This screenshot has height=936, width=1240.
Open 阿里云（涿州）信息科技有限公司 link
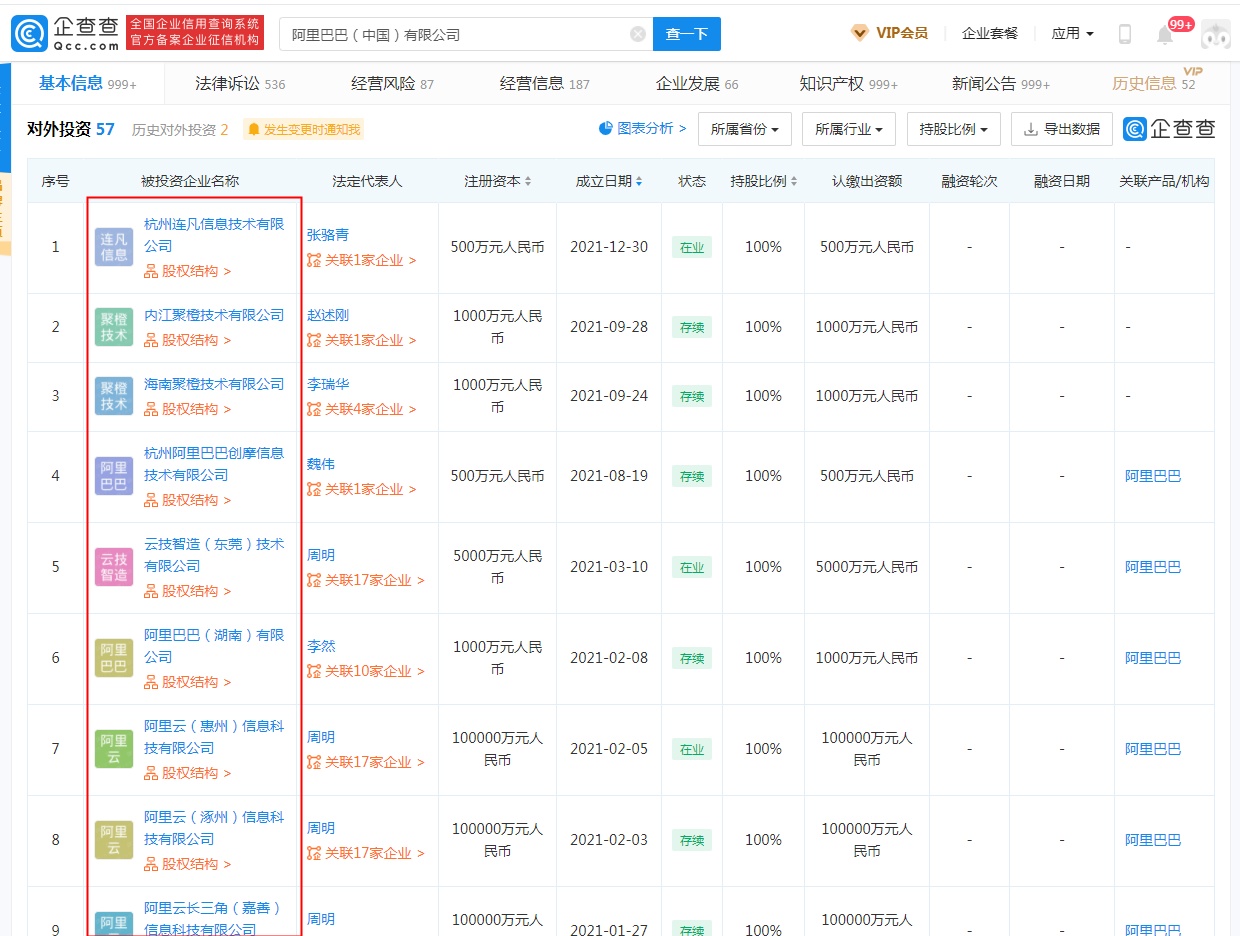pos(214,828)
